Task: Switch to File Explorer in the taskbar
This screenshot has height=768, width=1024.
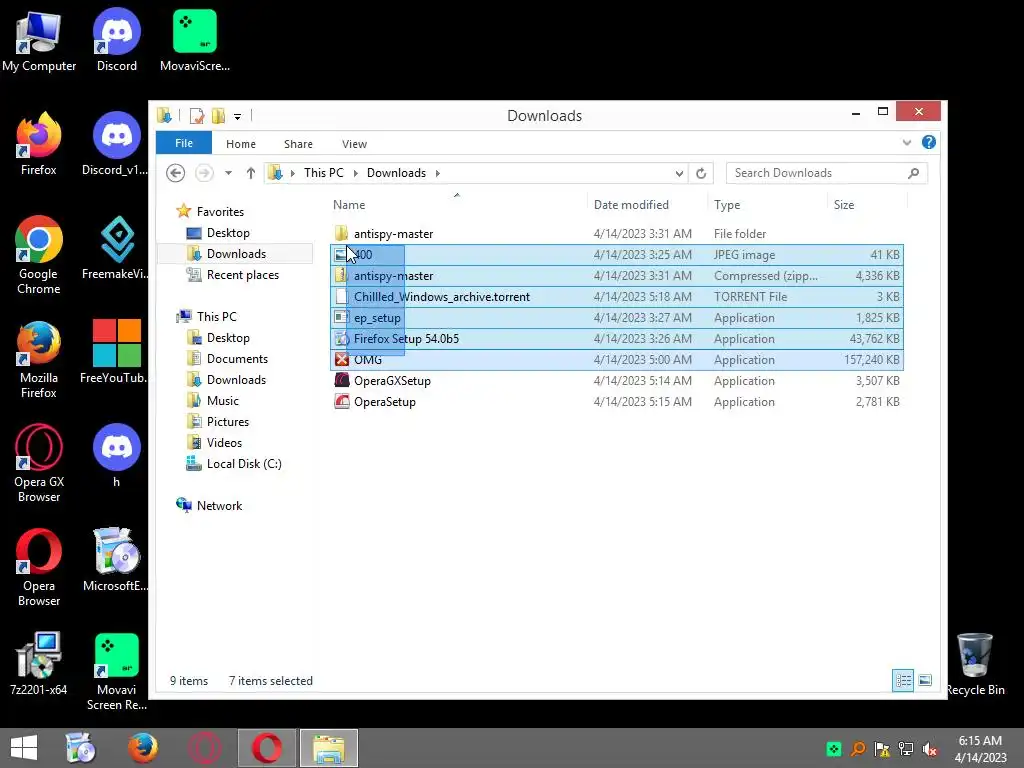Action: pos(329,748)
